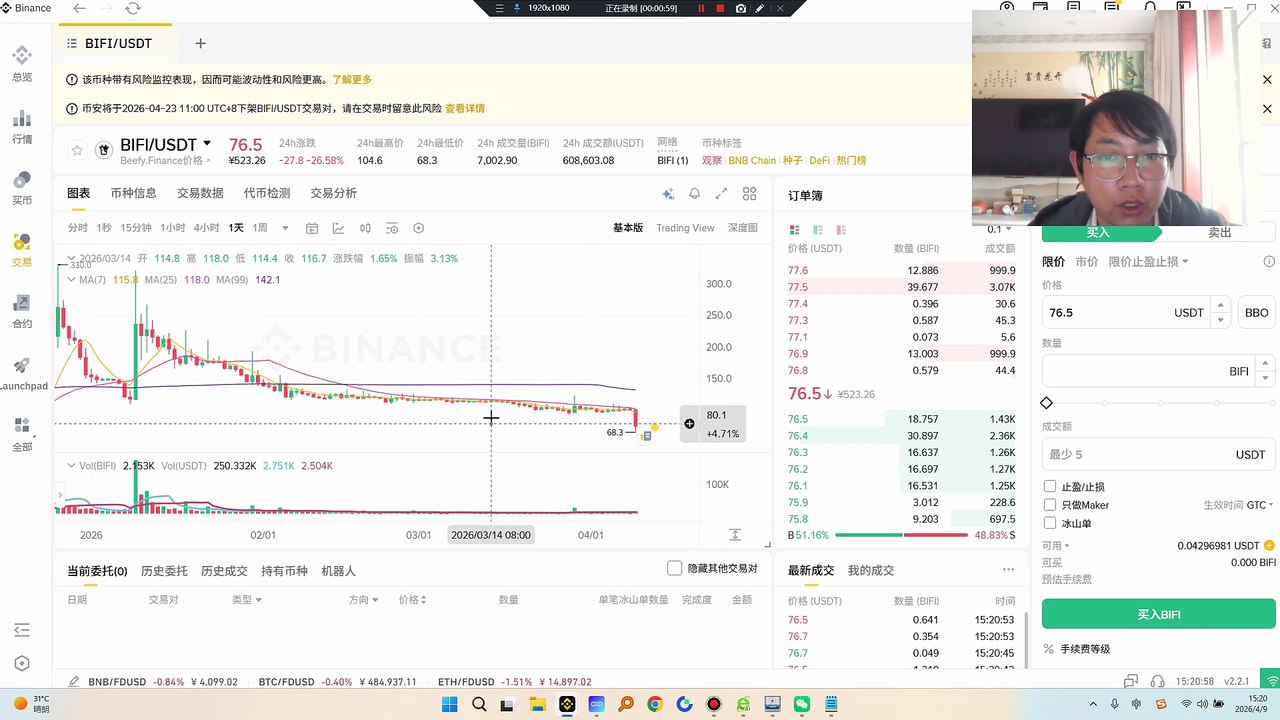Switch chart to Trading View mode
The width and height of the screenshot is (1280, 720).
[685, 228]
